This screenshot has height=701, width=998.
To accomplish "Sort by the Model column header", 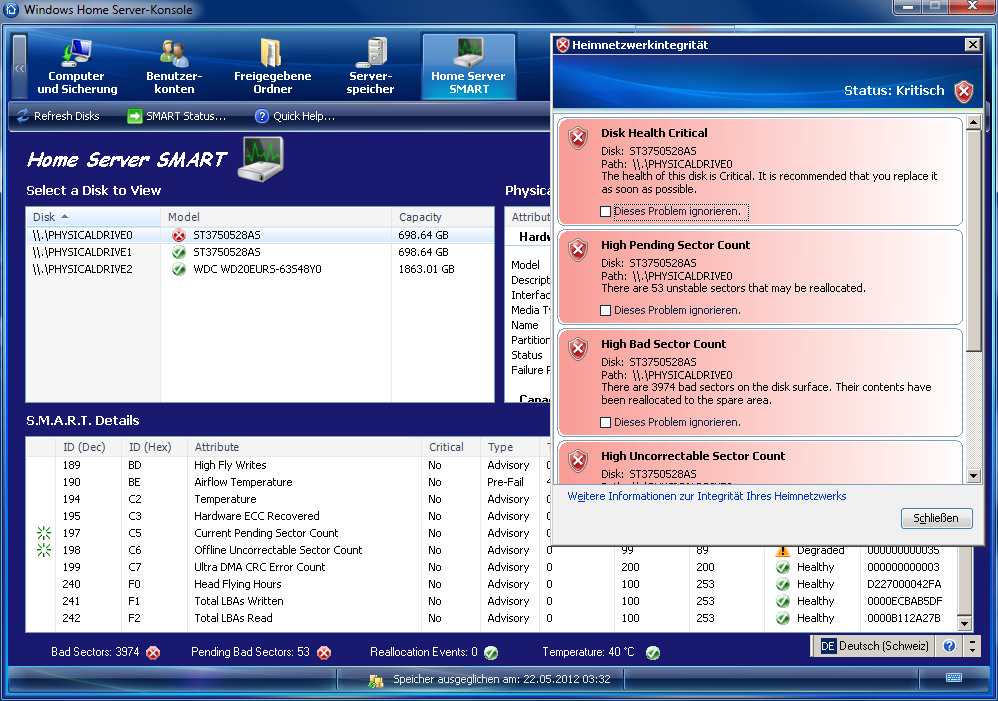I will pyautogui.click(x=276, y=217).
